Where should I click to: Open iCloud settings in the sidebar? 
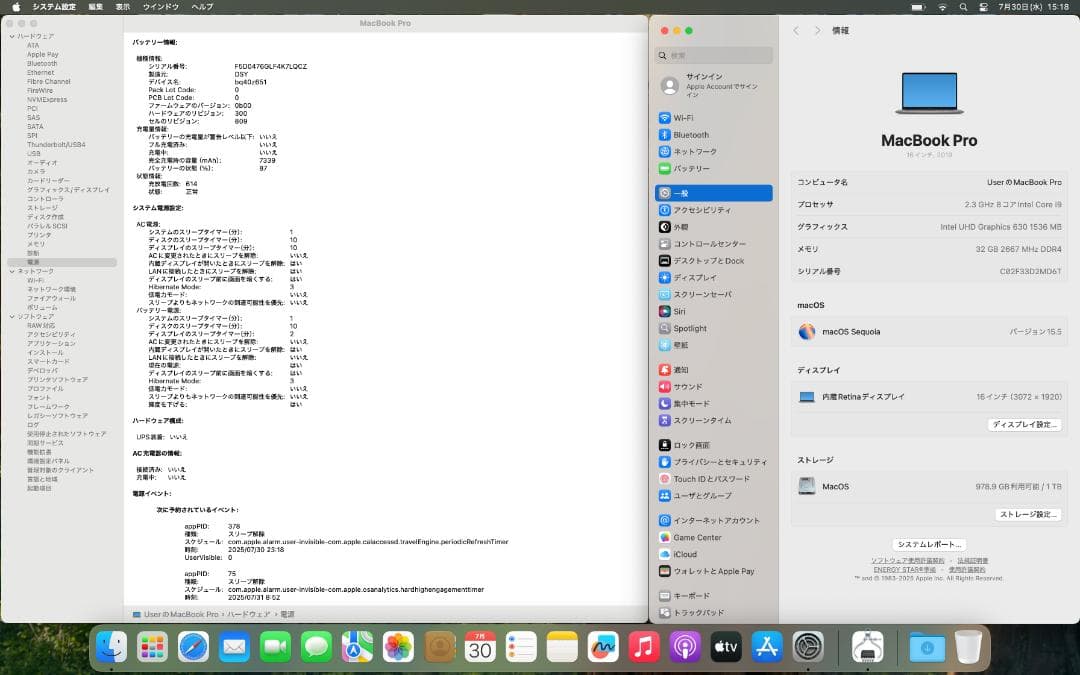tap(686, 554)
